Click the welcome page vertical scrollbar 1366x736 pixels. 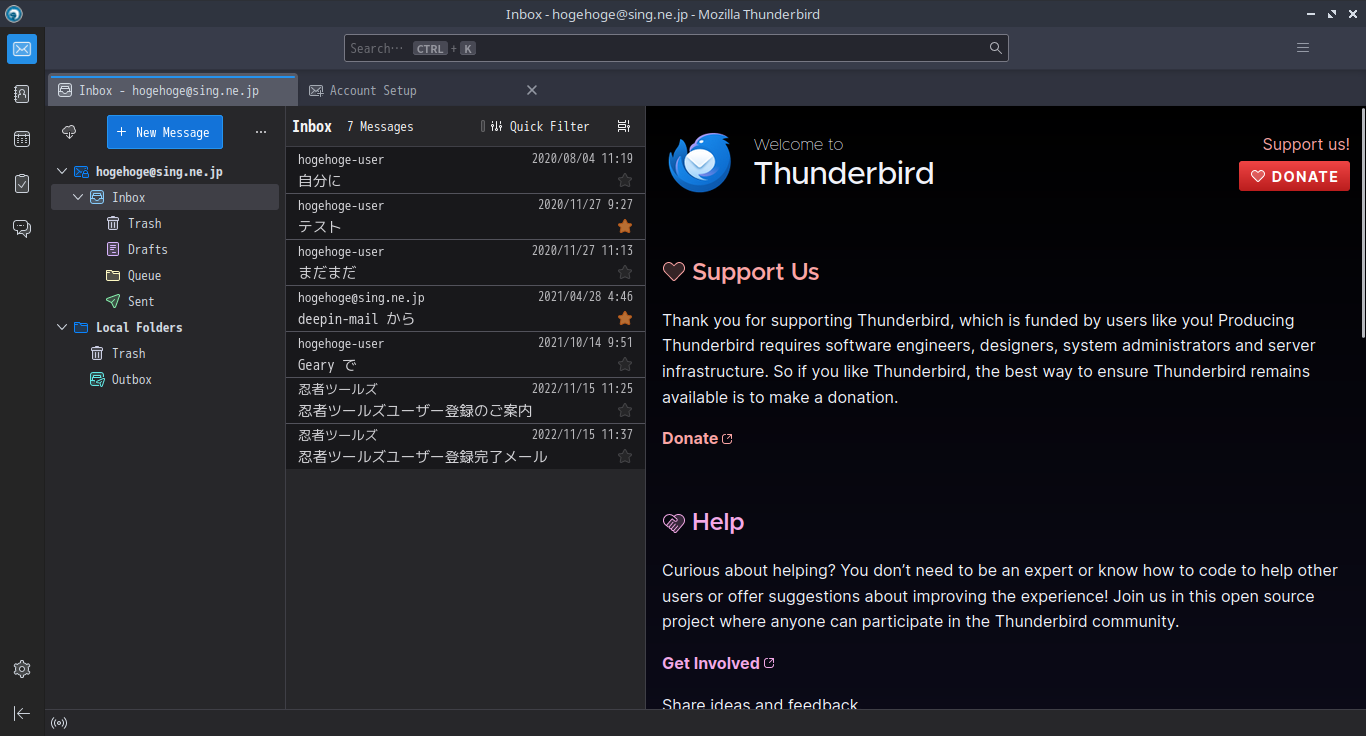1362,225
